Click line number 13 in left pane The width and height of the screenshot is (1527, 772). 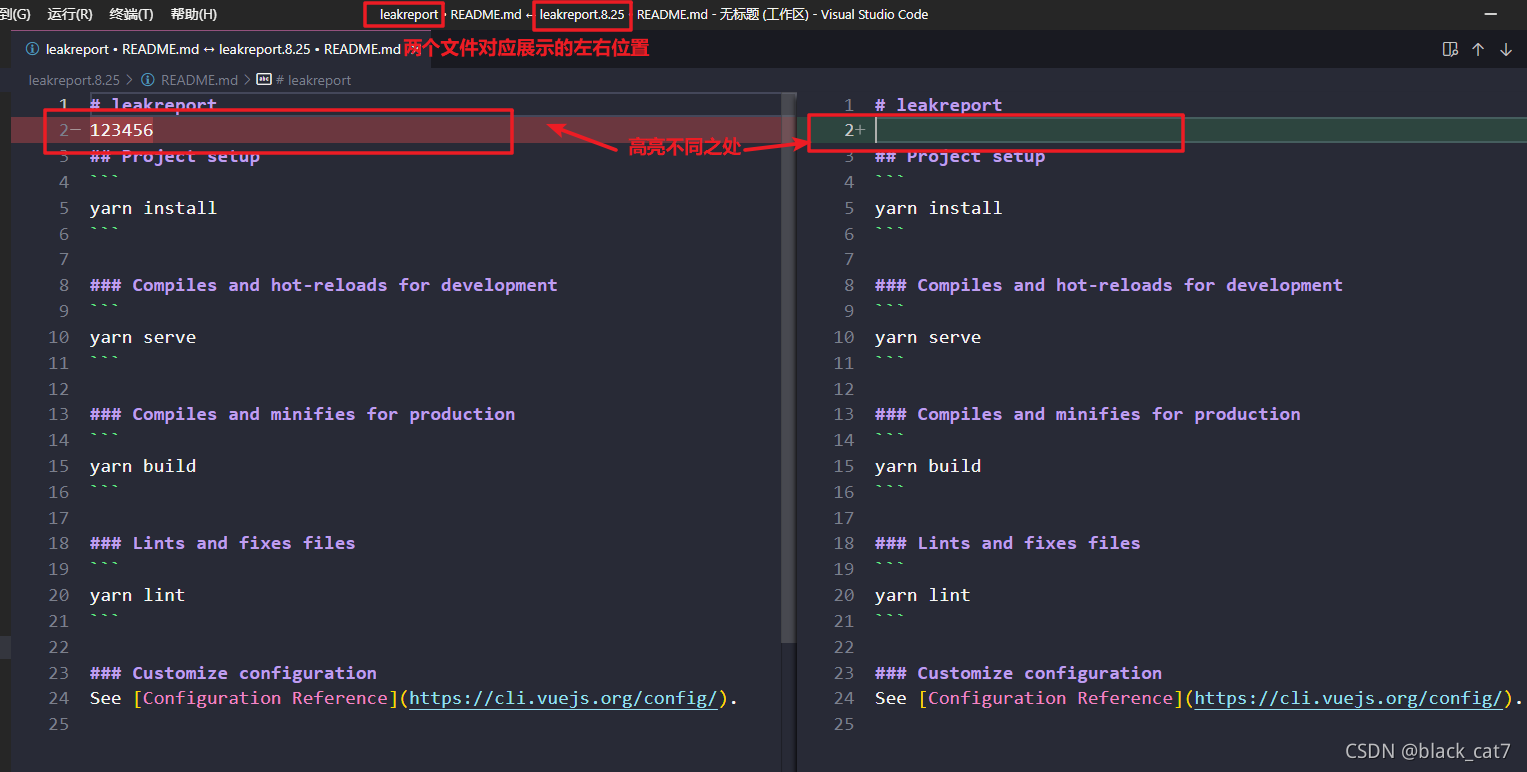(x=58, y=414)
